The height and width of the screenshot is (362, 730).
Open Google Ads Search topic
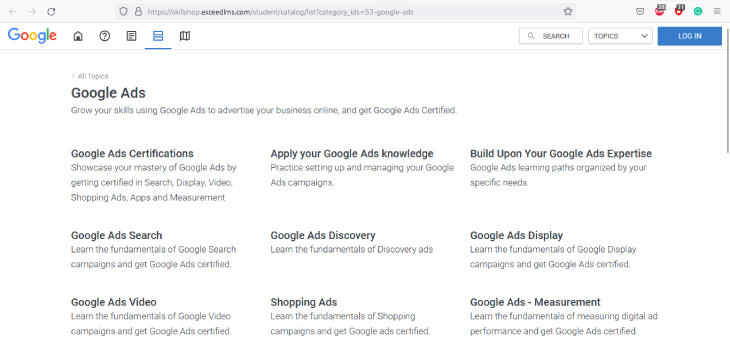(x=116, y=235)
